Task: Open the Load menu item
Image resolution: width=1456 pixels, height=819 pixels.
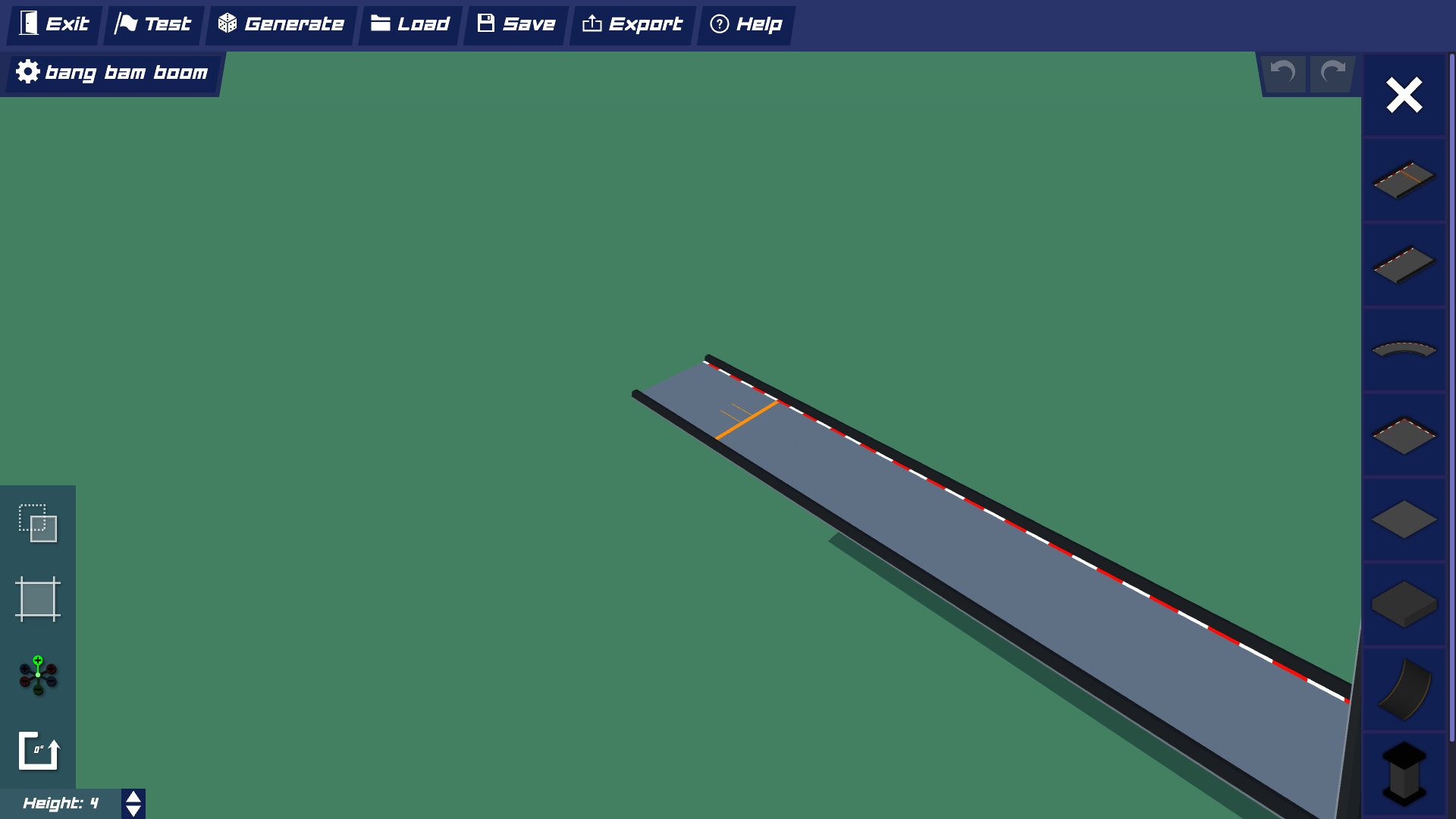Action: pos(410,24)
